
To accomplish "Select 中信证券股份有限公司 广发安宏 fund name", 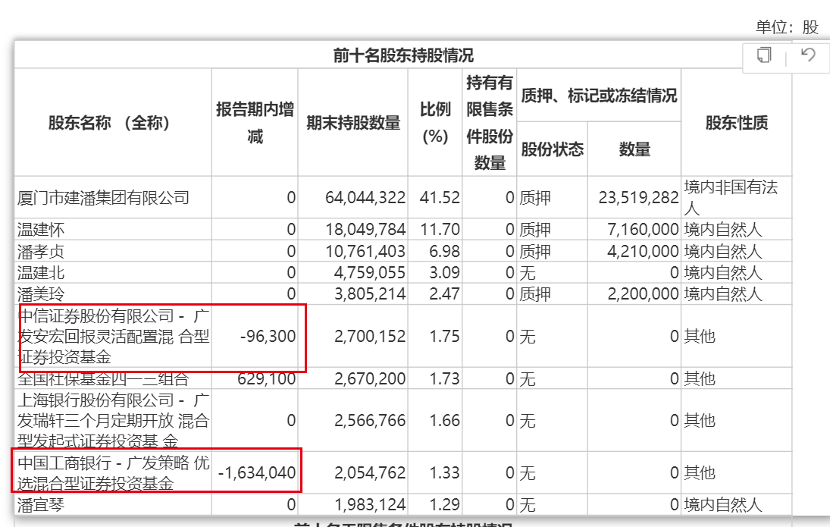I will pyautogui.click(x=113, y=336).
